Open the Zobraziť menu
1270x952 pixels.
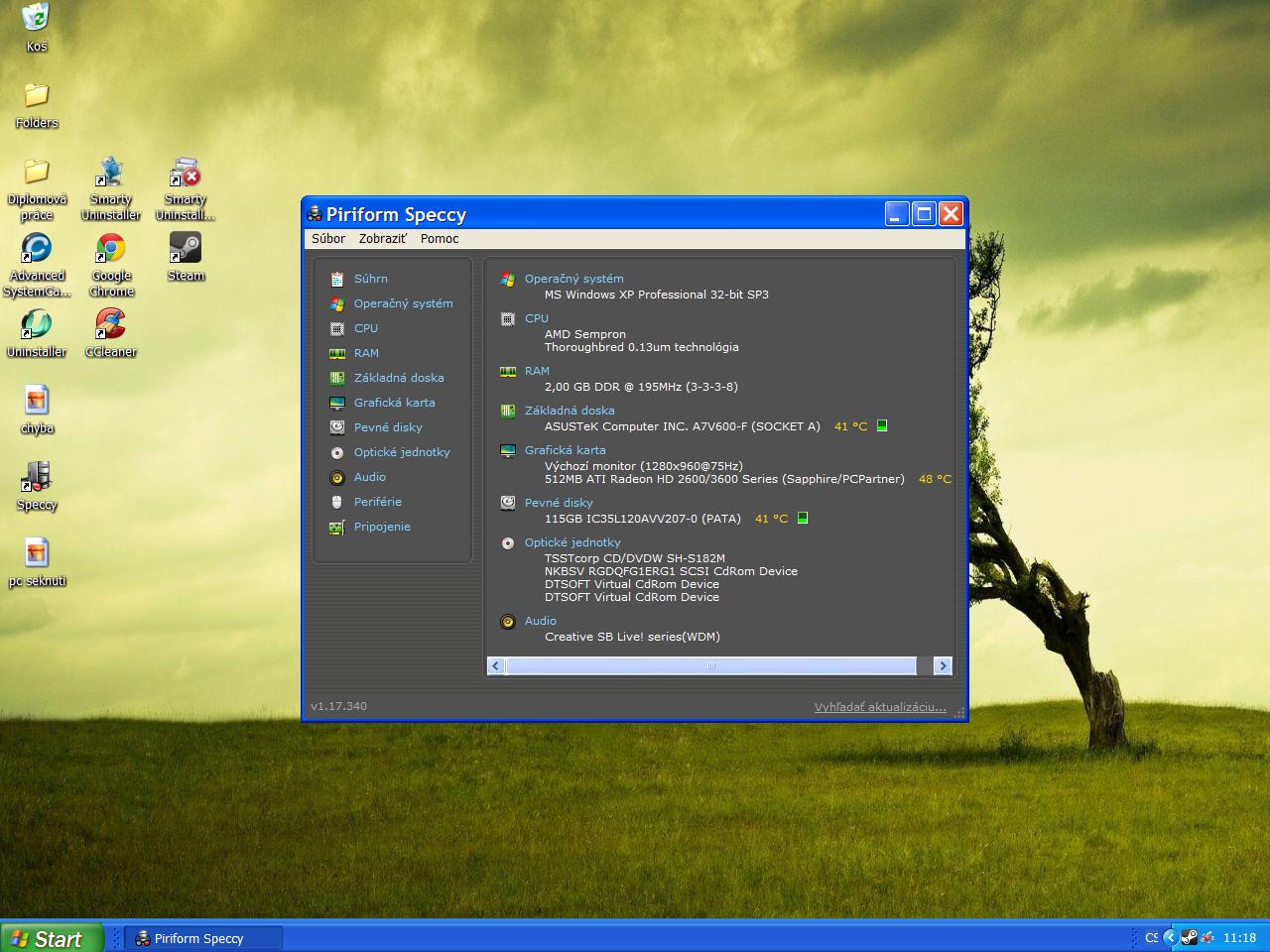point(383,238)
